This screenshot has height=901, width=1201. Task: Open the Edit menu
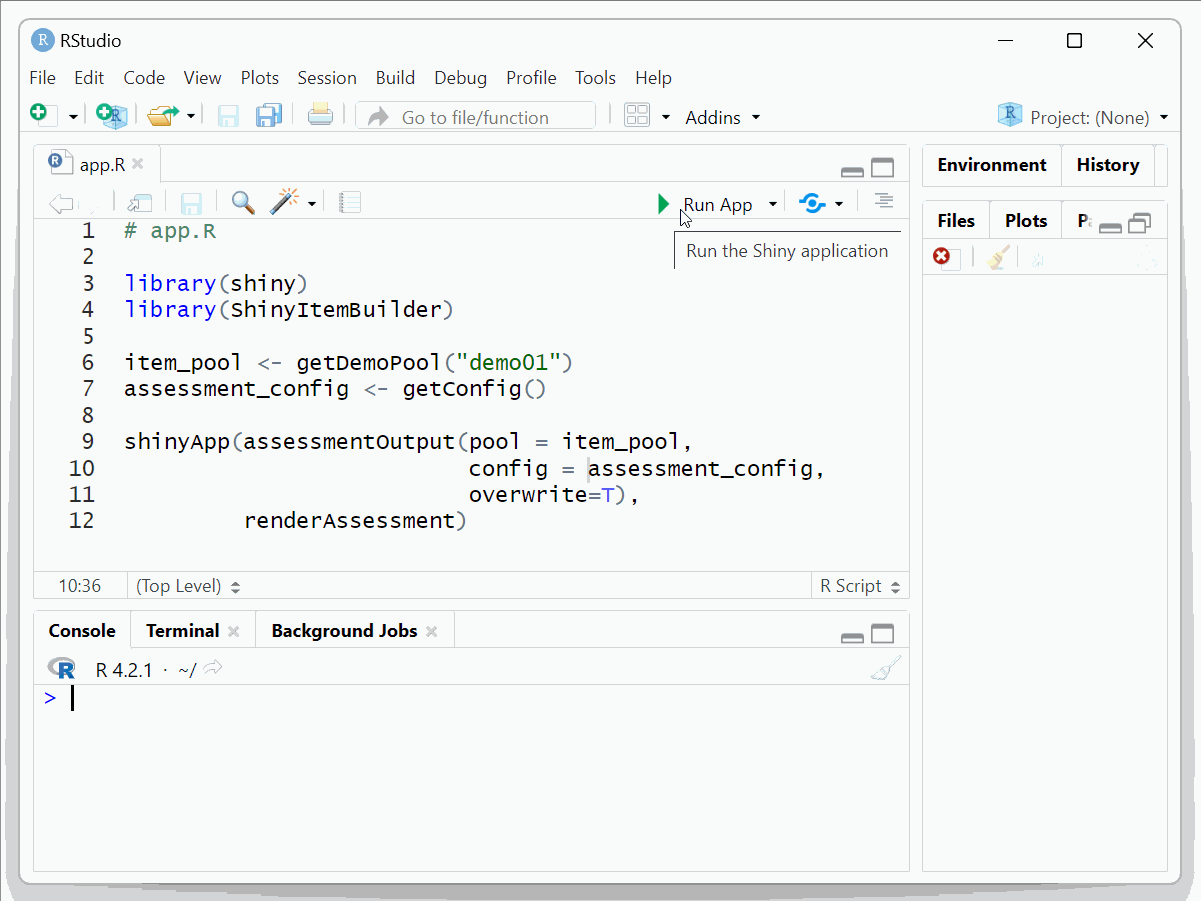[89, 78]
